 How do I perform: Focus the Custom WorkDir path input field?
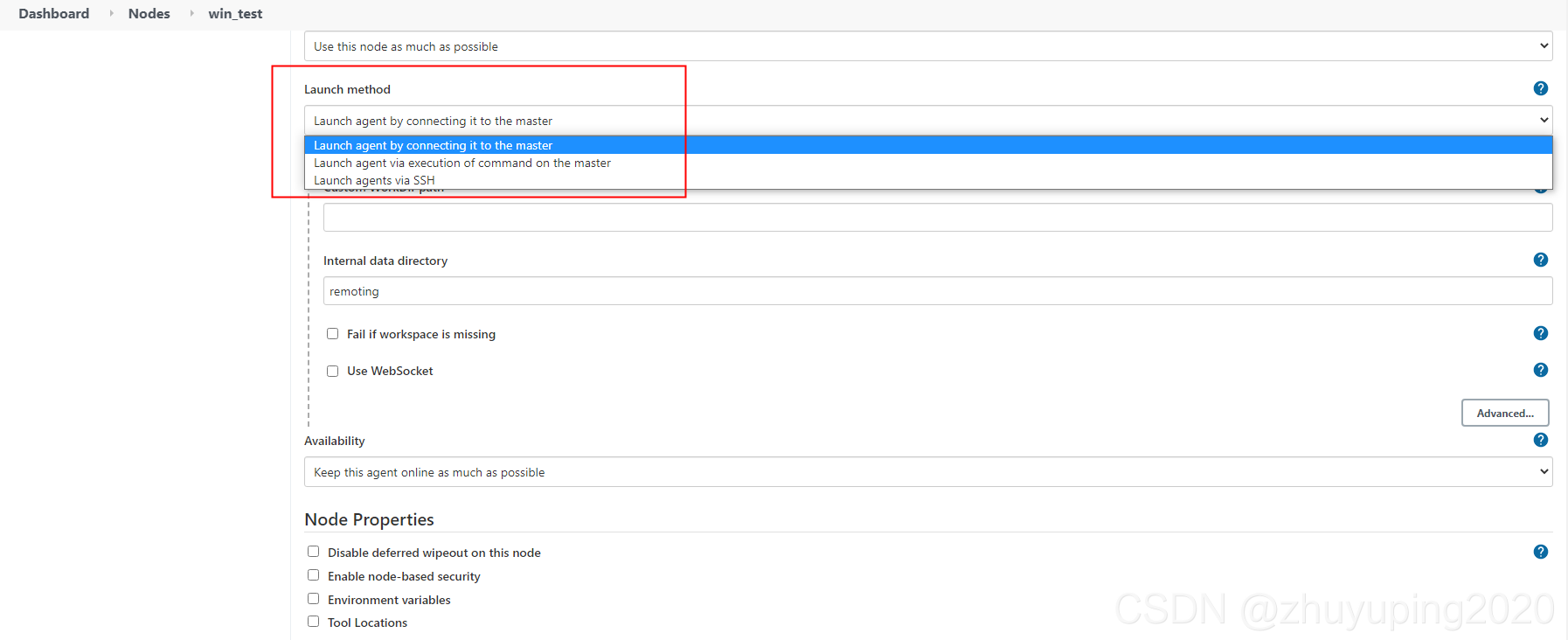click(938, 218)
